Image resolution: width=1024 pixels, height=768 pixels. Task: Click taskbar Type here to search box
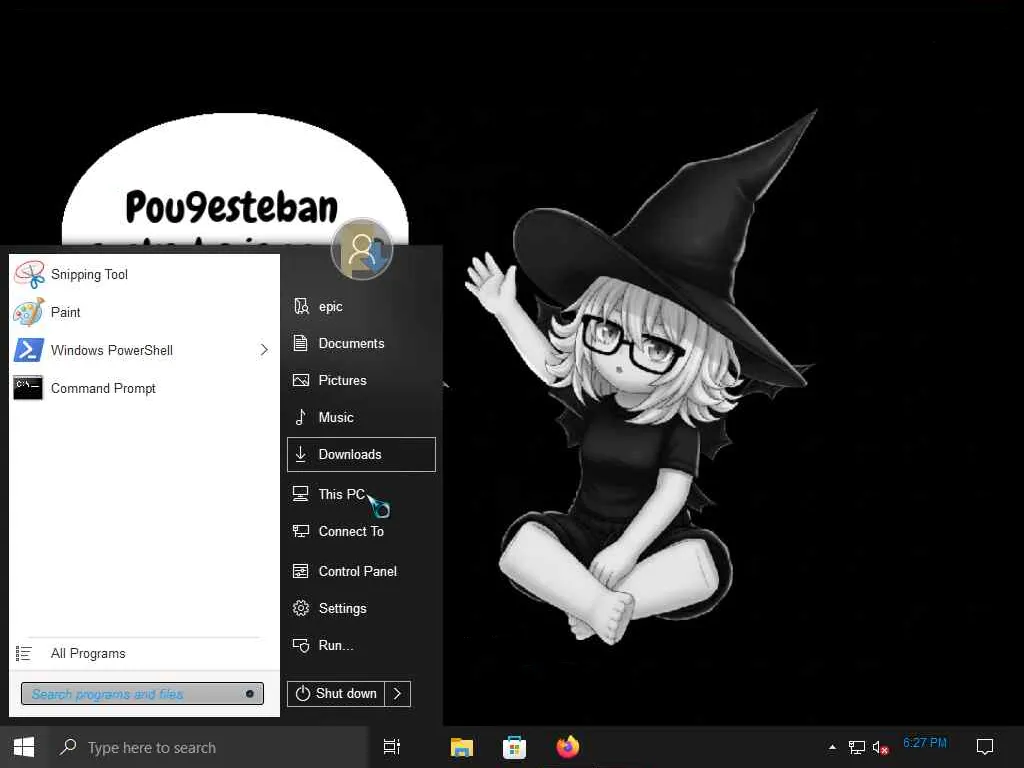(208, 747)
